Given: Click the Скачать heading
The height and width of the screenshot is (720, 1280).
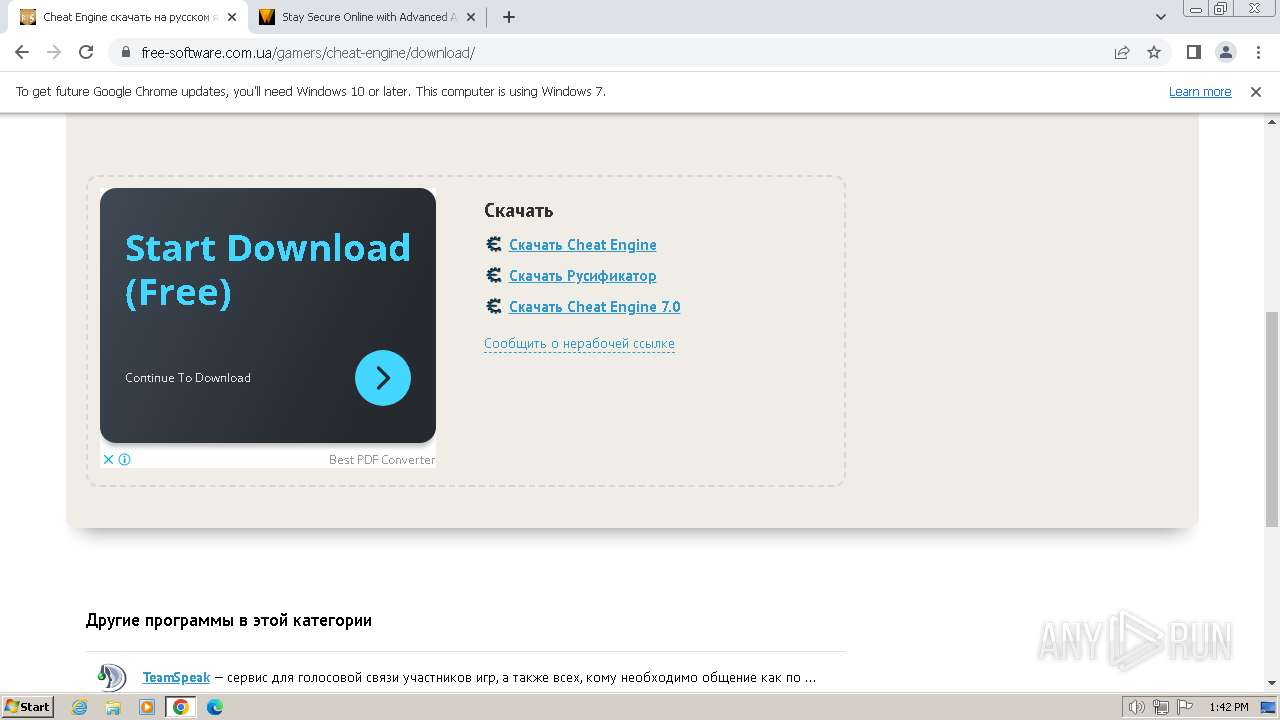Looking at the screenshot, I should (x=518, y=210).
